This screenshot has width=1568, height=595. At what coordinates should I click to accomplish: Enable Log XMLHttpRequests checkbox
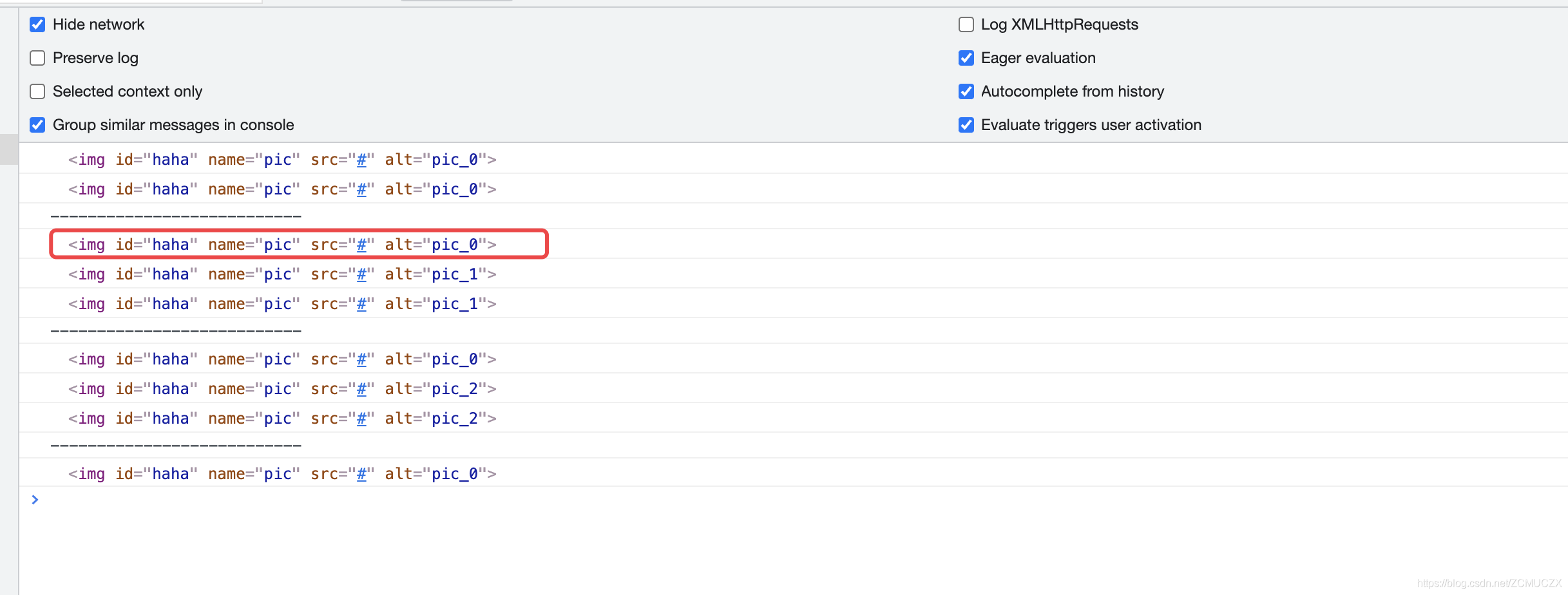tap(966, 24)
